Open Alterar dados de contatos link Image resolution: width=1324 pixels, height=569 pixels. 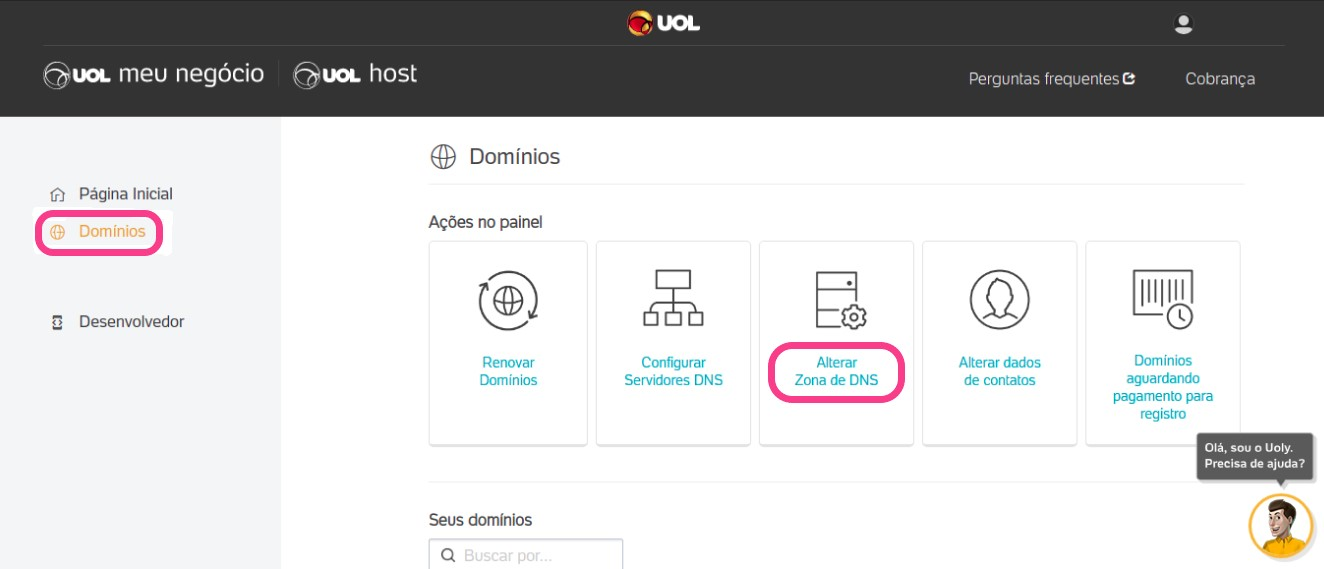pyautogui.click(x=1000, y=371)
